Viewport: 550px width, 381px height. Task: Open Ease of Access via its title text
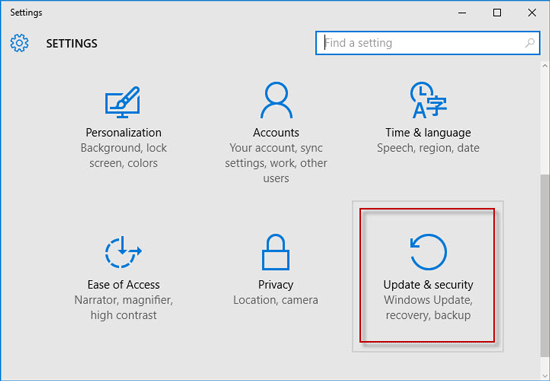123,285
